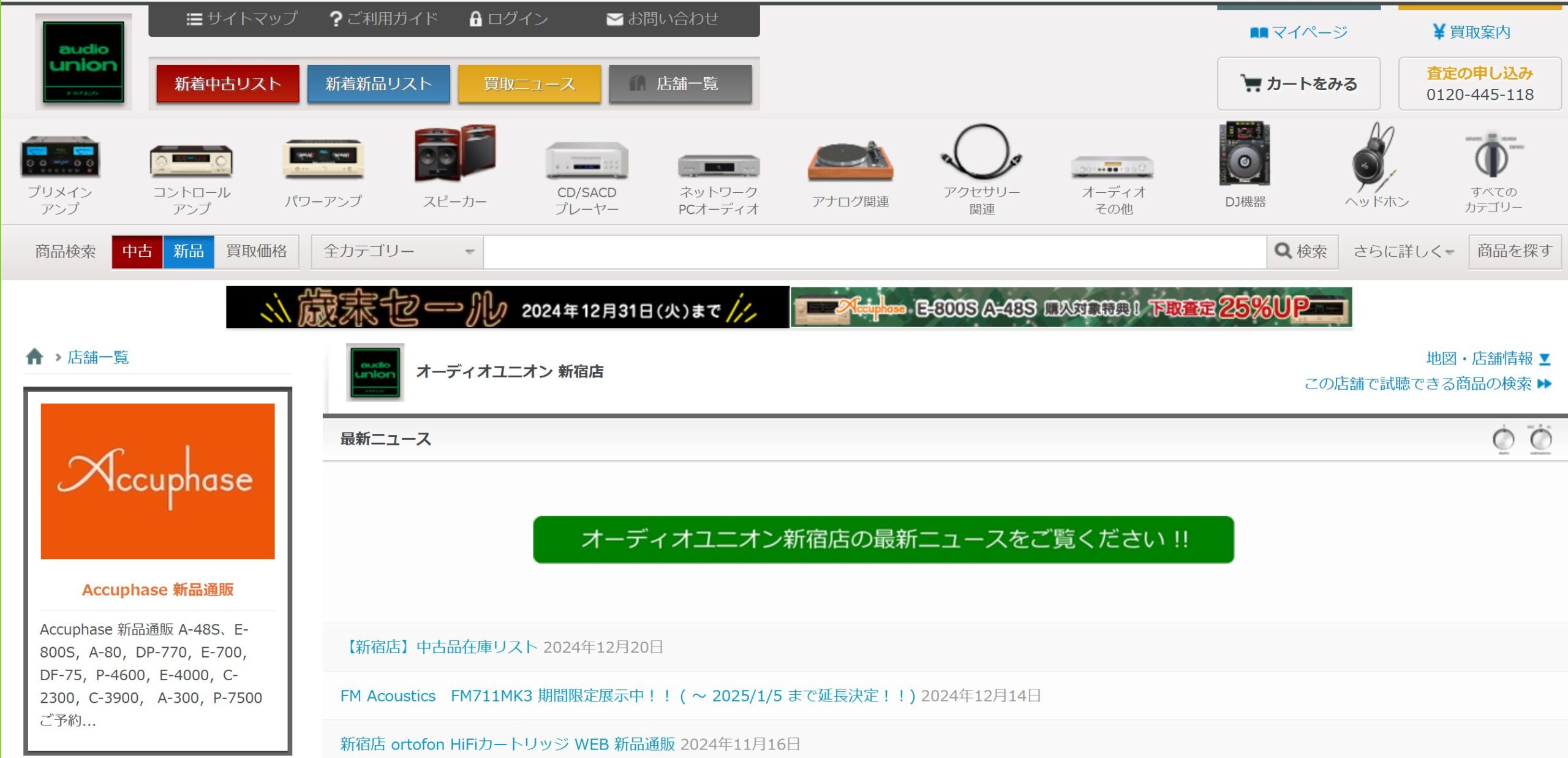Image resolution: width=1568 pixels, height=758 pixels.
Task: Click オーディオユニオン 新宿店 store title
Action: (x=510, y=372)
